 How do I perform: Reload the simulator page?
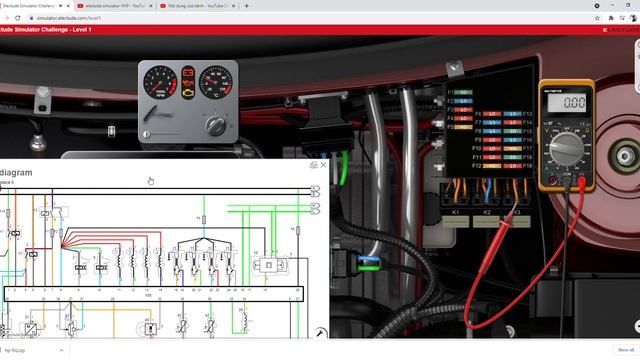18,18
